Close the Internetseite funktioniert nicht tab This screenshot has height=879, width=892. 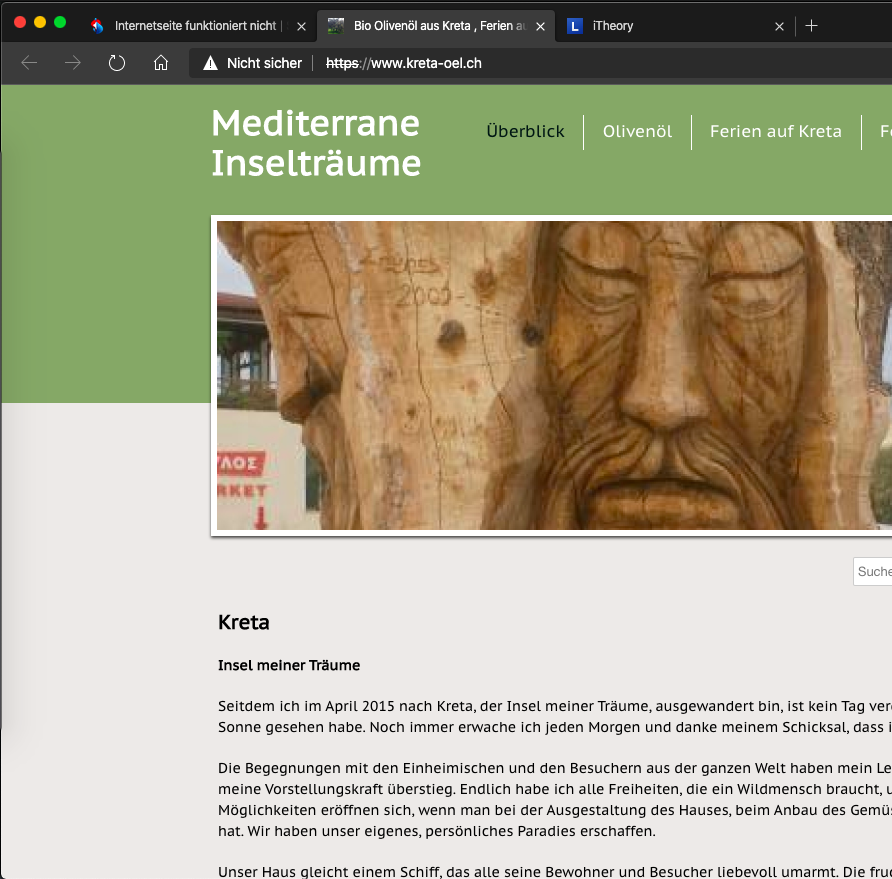pos(301,26)
